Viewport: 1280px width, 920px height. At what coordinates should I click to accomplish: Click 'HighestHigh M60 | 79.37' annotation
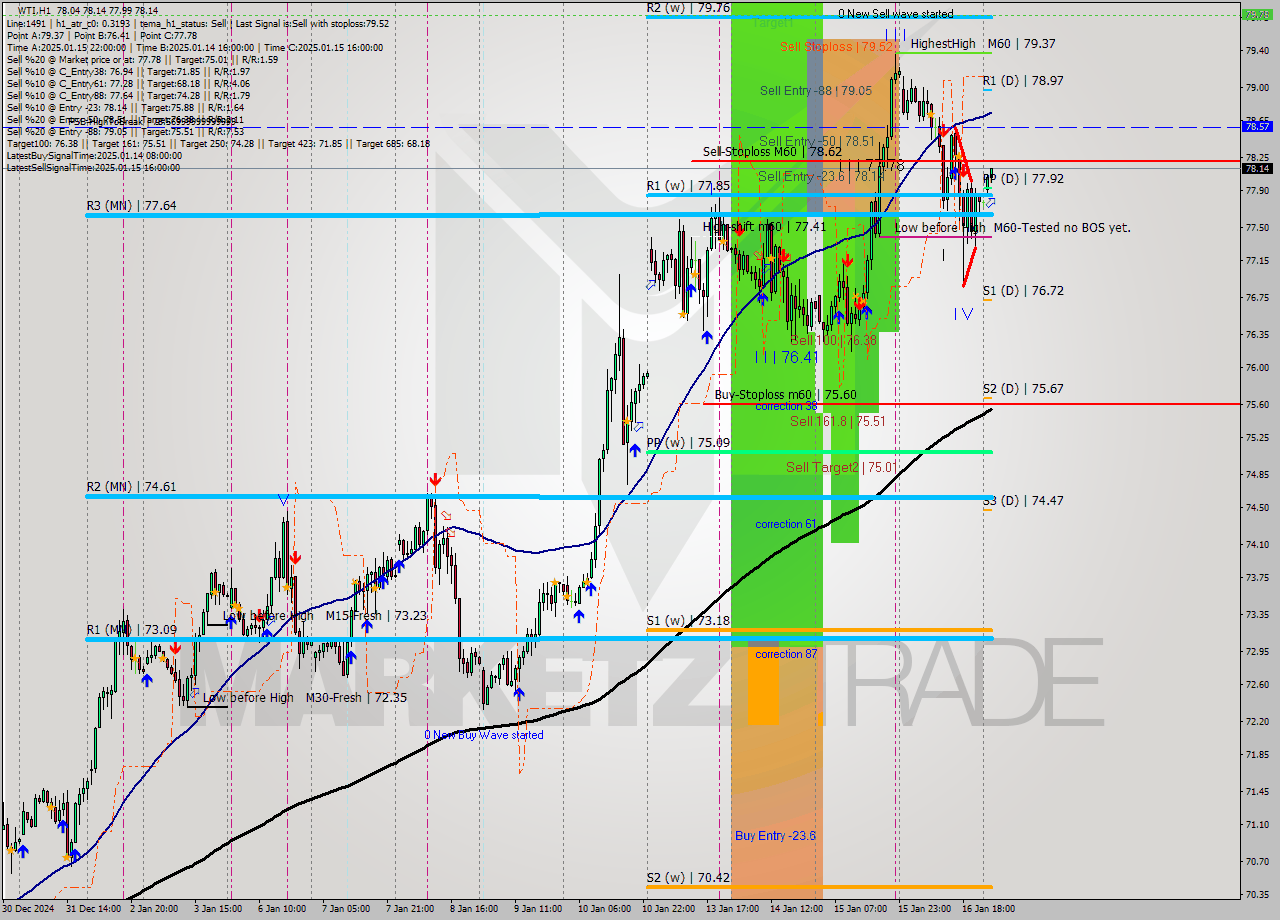(983, 44)
